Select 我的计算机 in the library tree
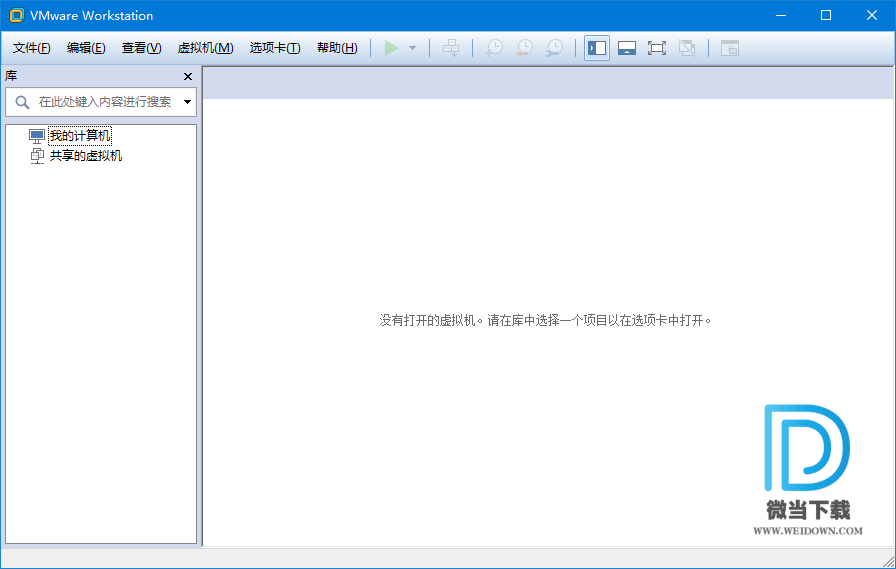The width and height of the screenshot is (896, 569). tap(80, 136)
